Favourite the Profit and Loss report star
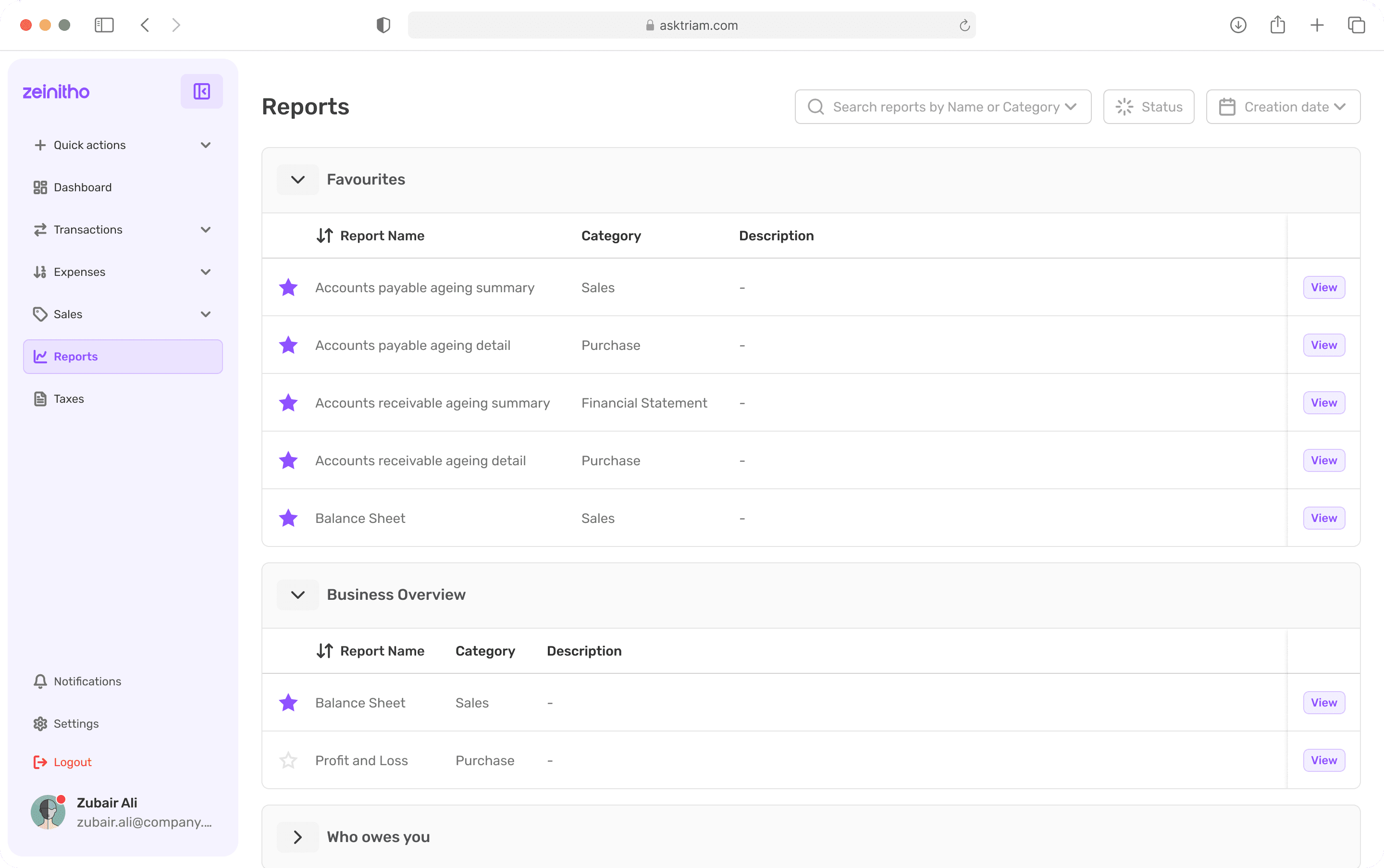This screenshot has width=1384, height=868. click(288, 760)
